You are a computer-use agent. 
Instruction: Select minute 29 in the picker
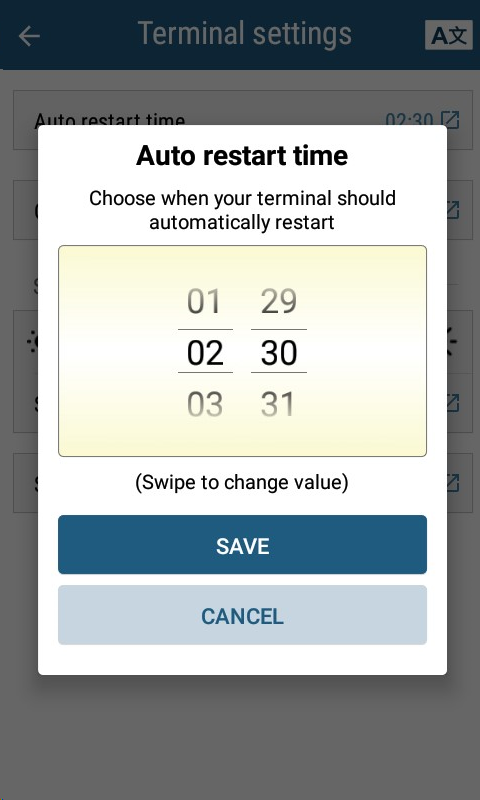click(x=279, y=301)
